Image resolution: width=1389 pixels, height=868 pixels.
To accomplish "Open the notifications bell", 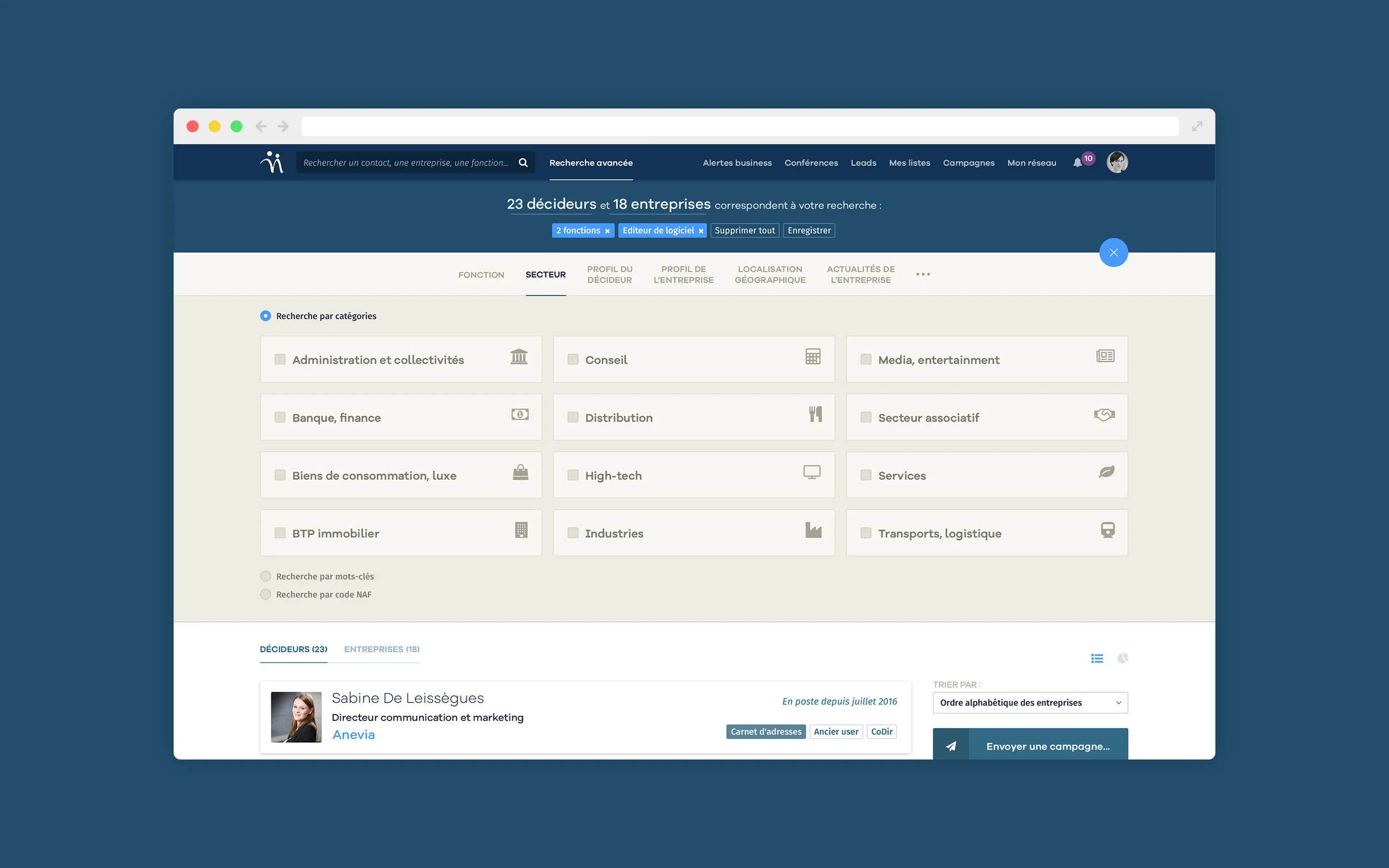I will coord(1077,163).
